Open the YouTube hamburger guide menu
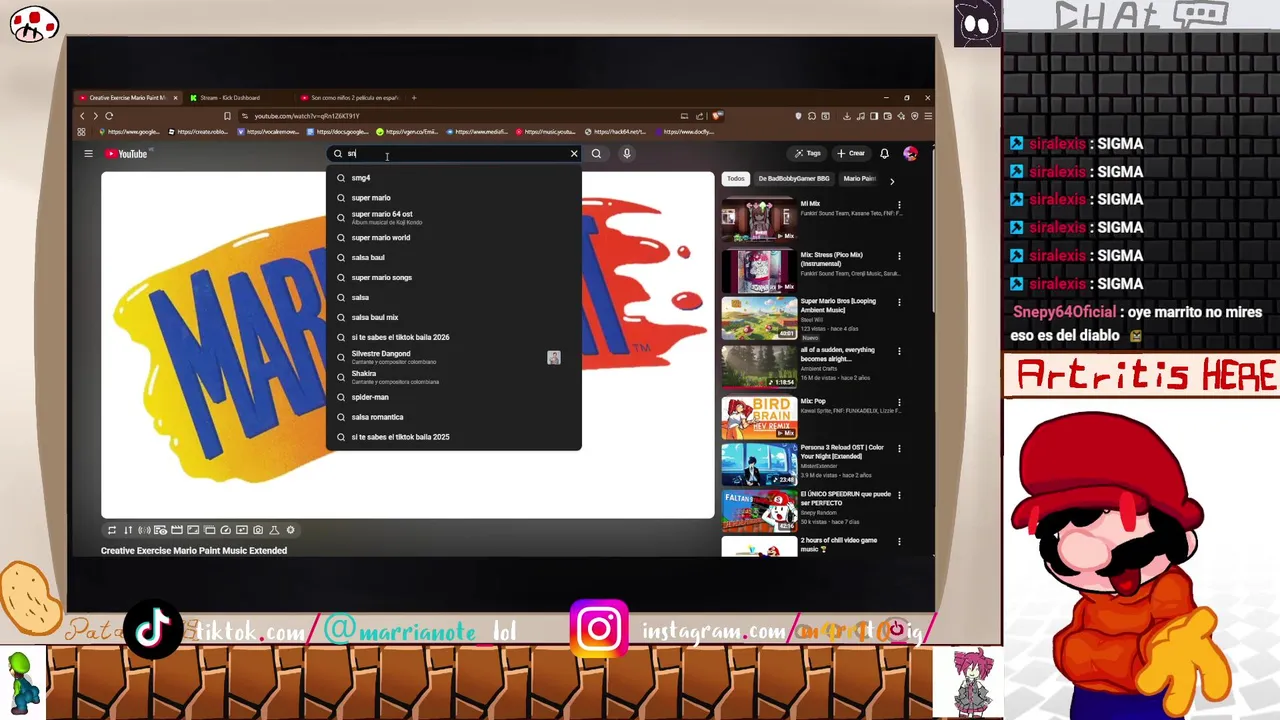Screen dimensions: 1280x720 (88, 154)
